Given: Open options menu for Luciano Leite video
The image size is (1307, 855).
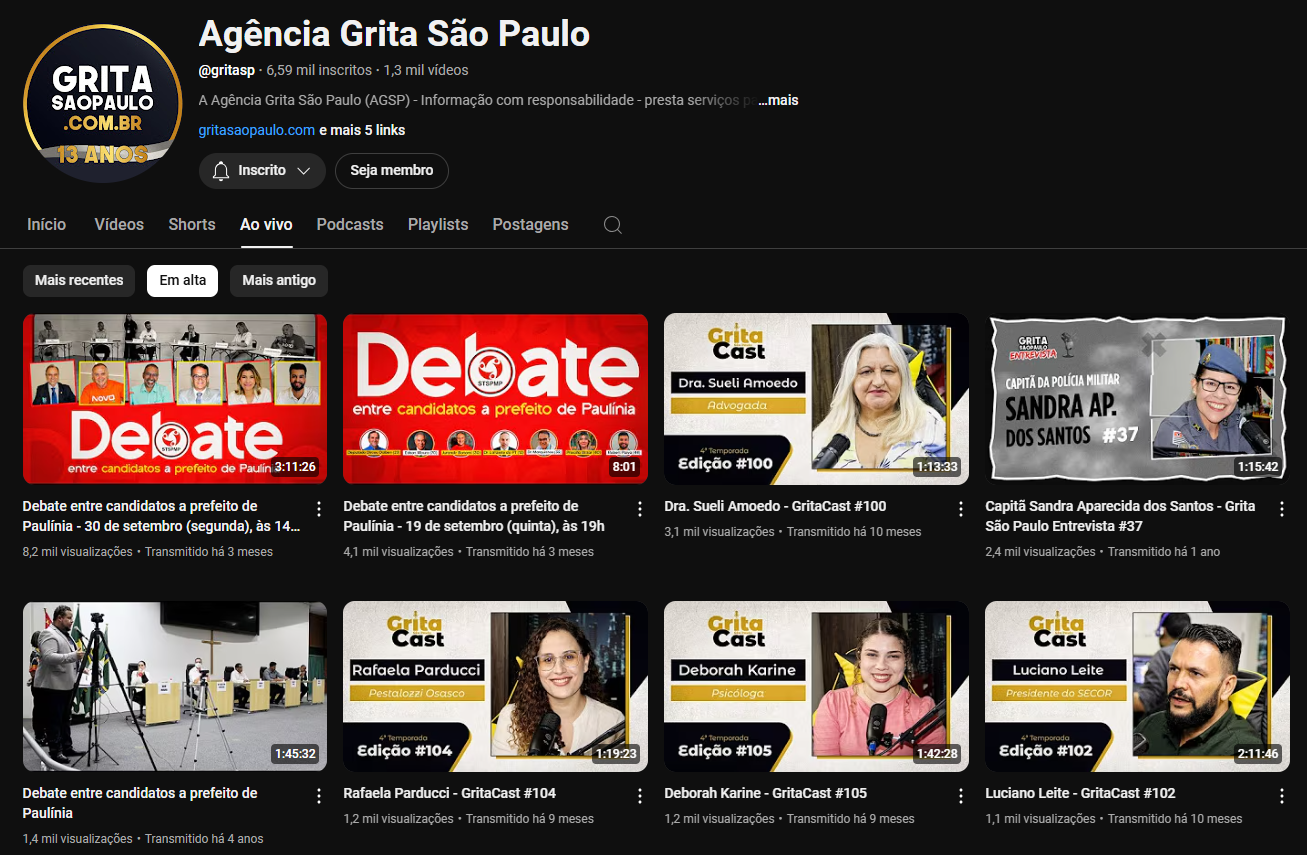Looking at the screenshot, I should pyautogui.click(x=1282, y=796).
